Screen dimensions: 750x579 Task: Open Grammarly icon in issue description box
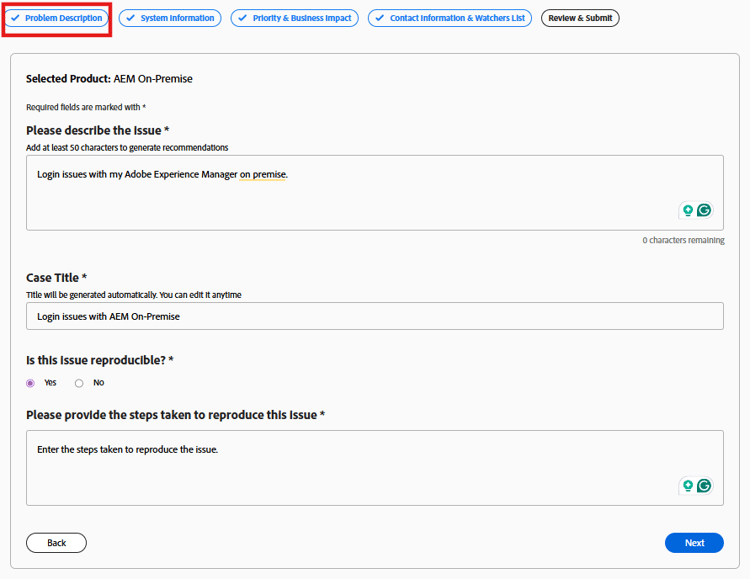tap(704, 210)
